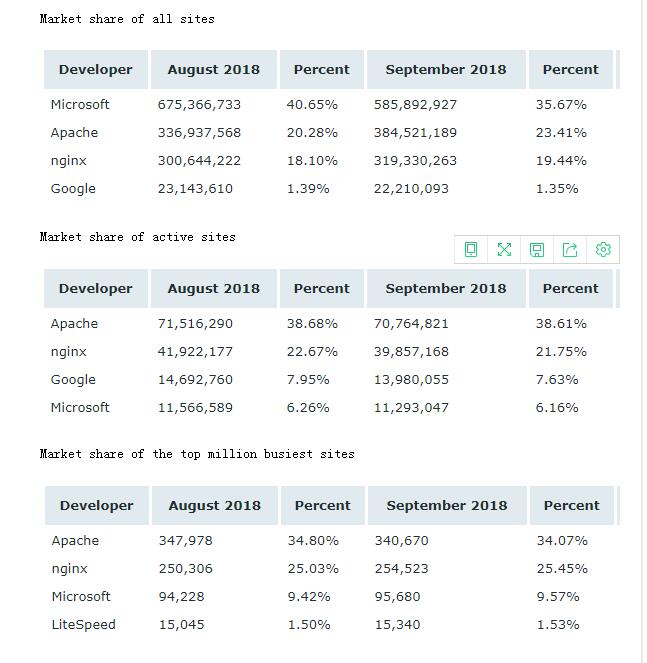Select nginx in the active sites table

point(69,352)
